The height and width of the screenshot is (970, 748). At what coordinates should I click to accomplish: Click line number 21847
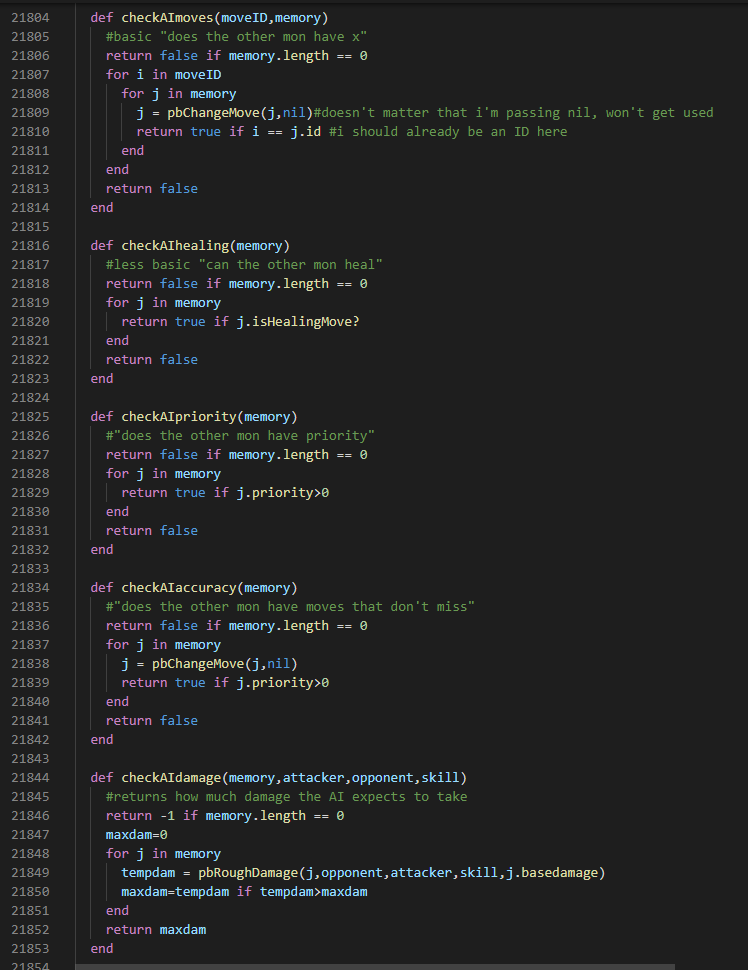30,835
